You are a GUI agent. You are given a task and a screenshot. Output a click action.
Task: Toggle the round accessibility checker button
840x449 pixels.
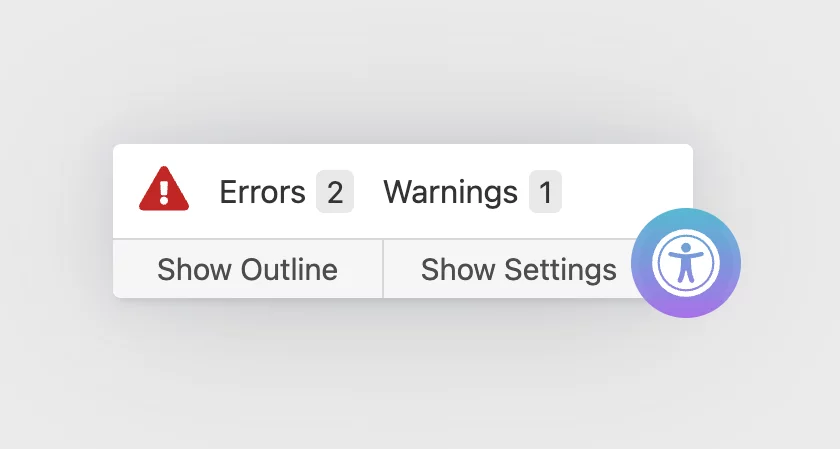(686, 263)
